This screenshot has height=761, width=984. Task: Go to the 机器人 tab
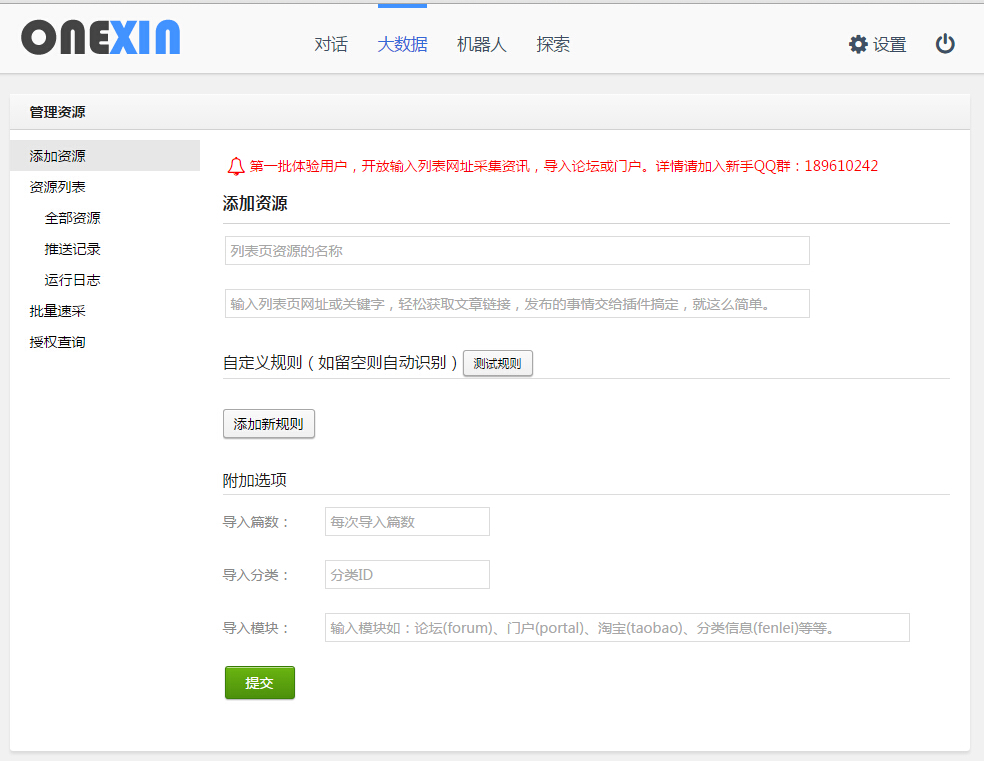tap(481, 44)
